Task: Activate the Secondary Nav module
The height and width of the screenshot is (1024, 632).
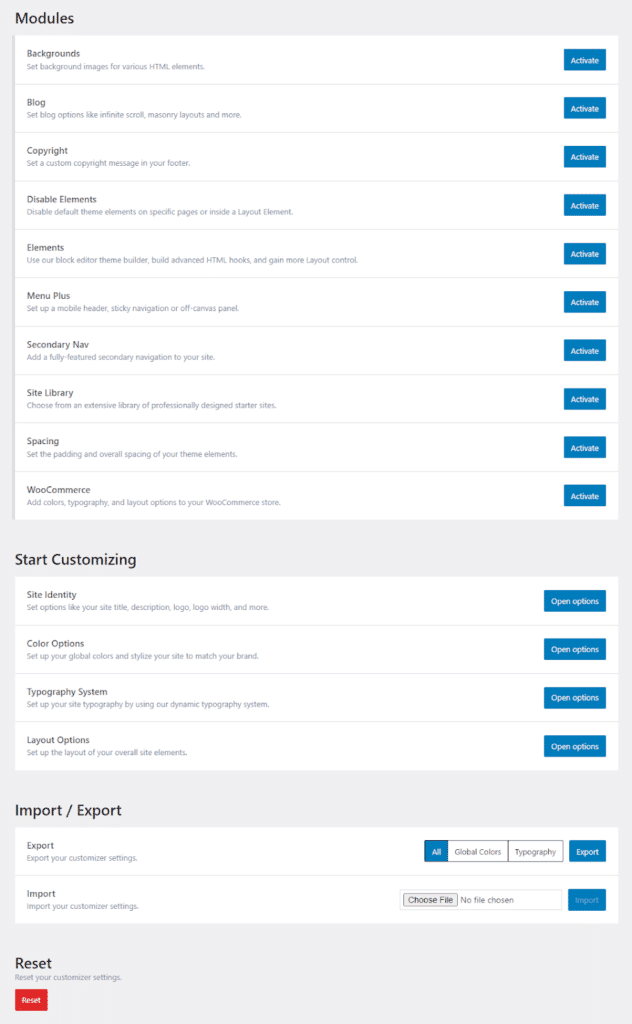Action: tap(584, 351)
